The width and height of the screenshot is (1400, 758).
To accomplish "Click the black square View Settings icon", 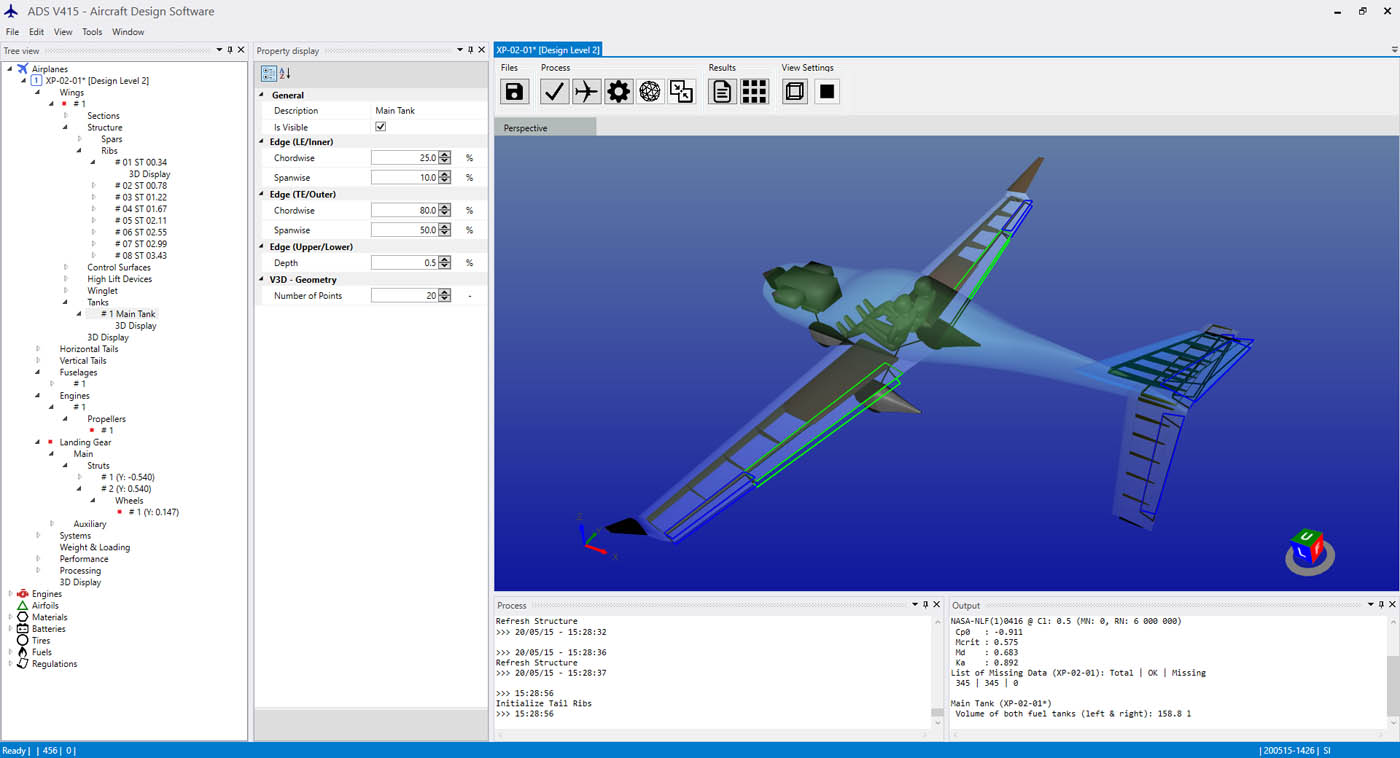I will click(x=827, y=92).
